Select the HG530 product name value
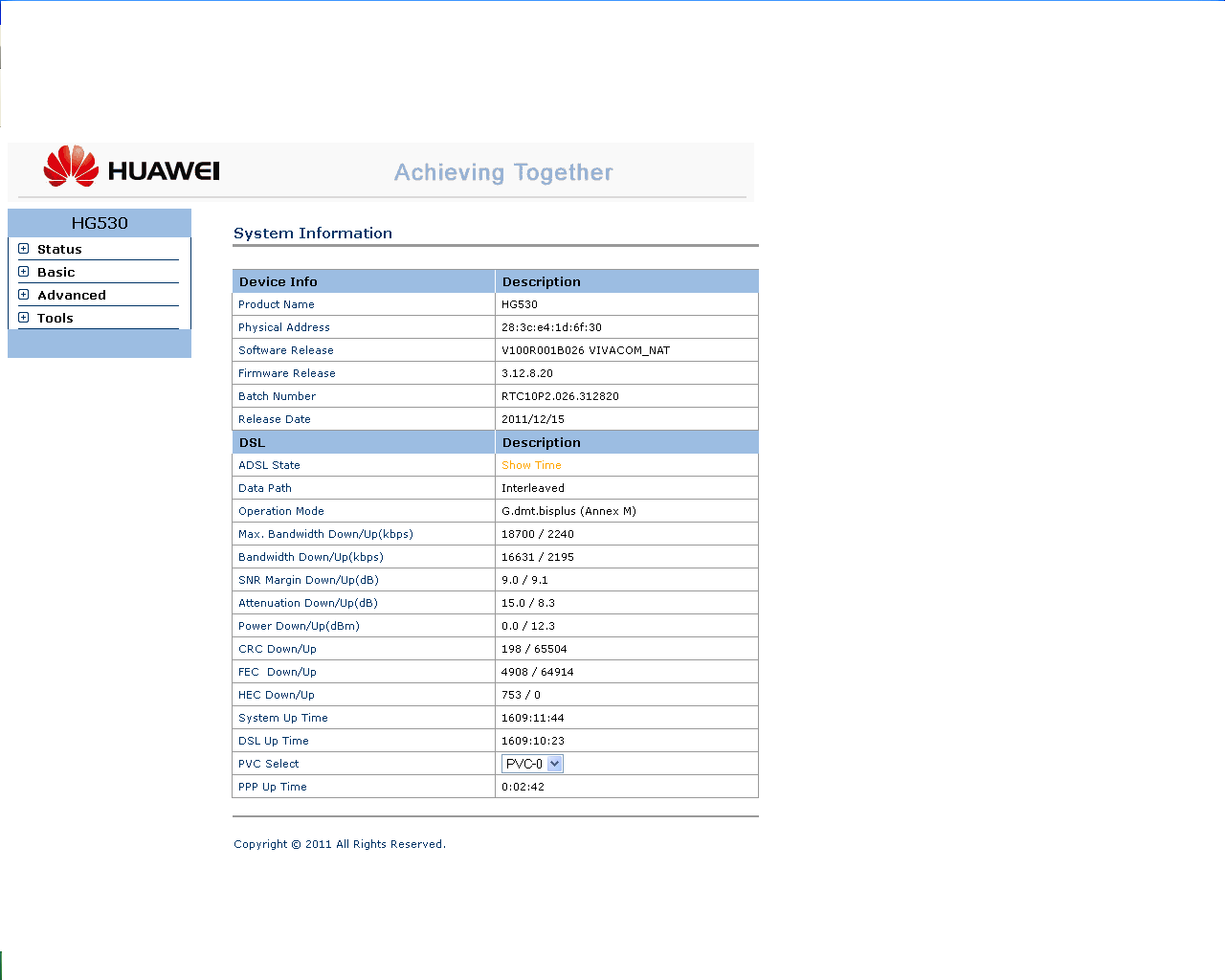The width and height of the screenshot is (1225, 980). (520, 304)
